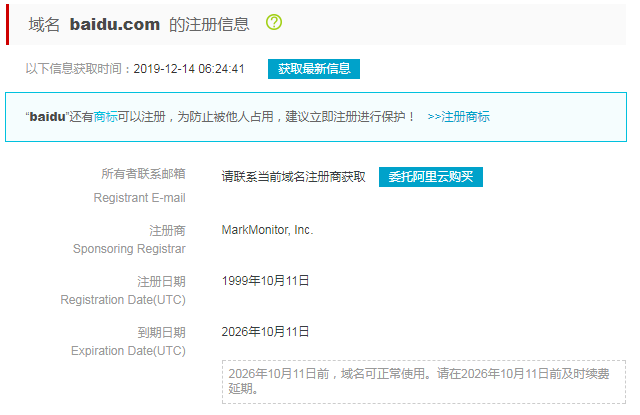Click the 委托阿里云购买 button
This screenshot has width=640, height=415.
[431, 177]
